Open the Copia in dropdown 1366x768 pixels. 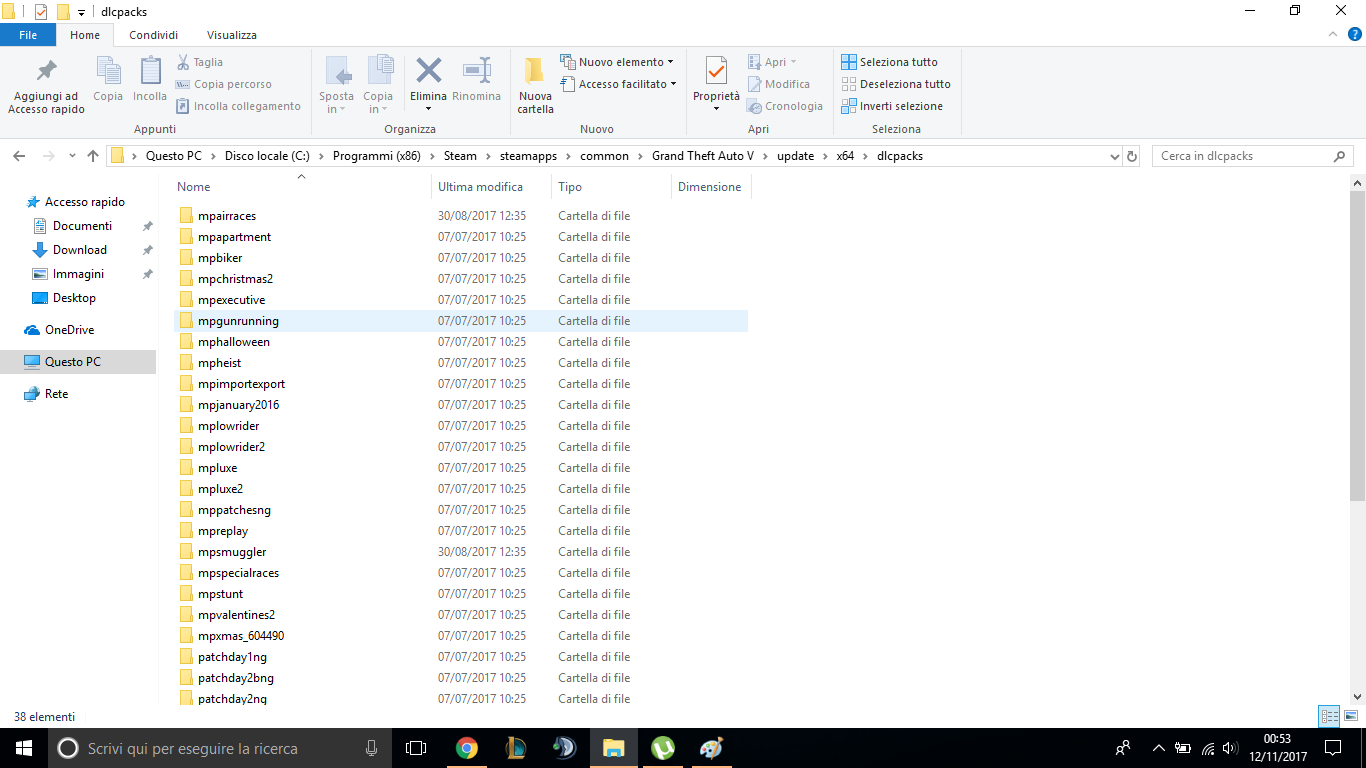[x=378, y=103]
